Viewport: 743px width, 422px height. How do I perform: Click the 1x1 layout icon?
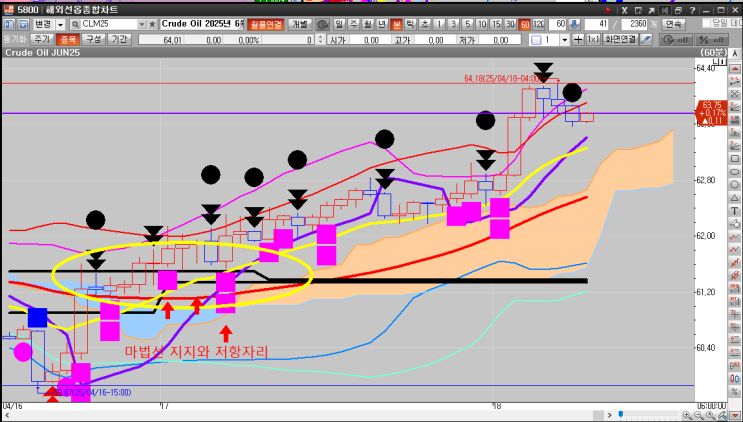click(x=593, y=40)
